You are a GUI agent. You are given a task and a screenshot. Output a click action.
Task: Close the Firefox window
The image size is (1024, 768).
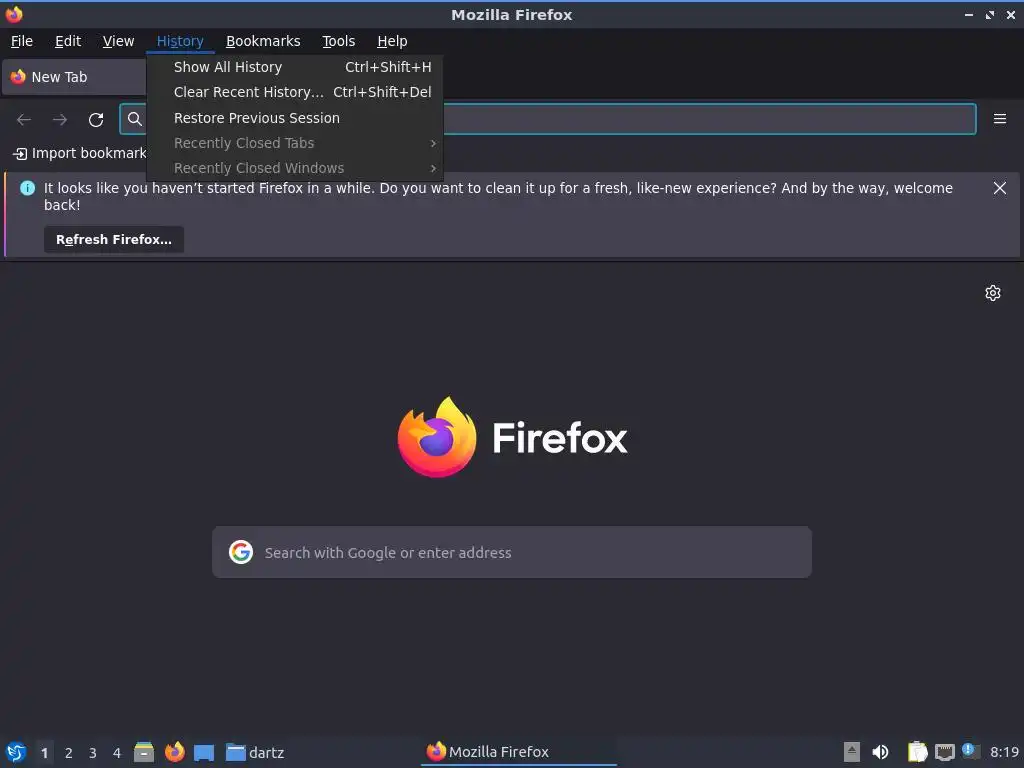point(1010,14)
